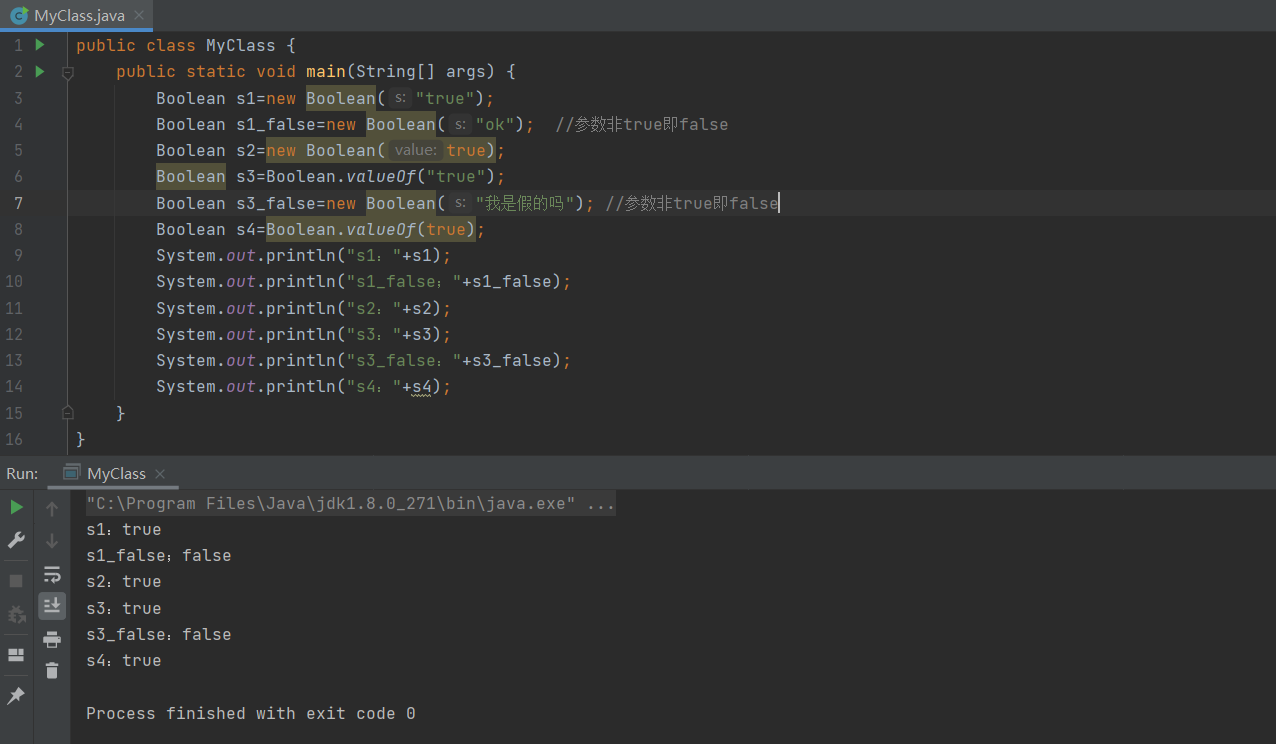
Task: Print console output with printer icon
Action: (52, 639)
